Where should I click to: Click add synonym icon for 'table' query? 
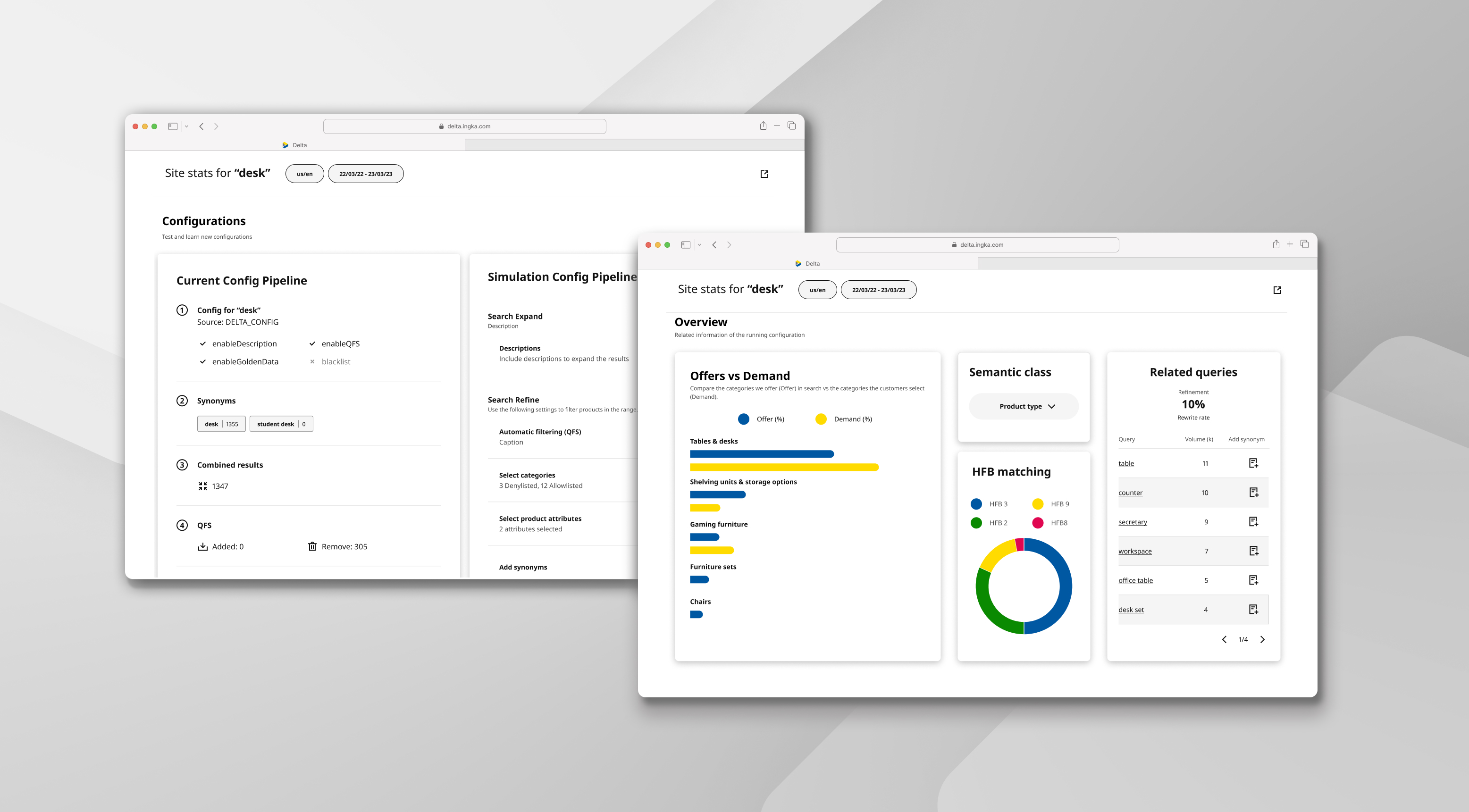point(1253,463)
